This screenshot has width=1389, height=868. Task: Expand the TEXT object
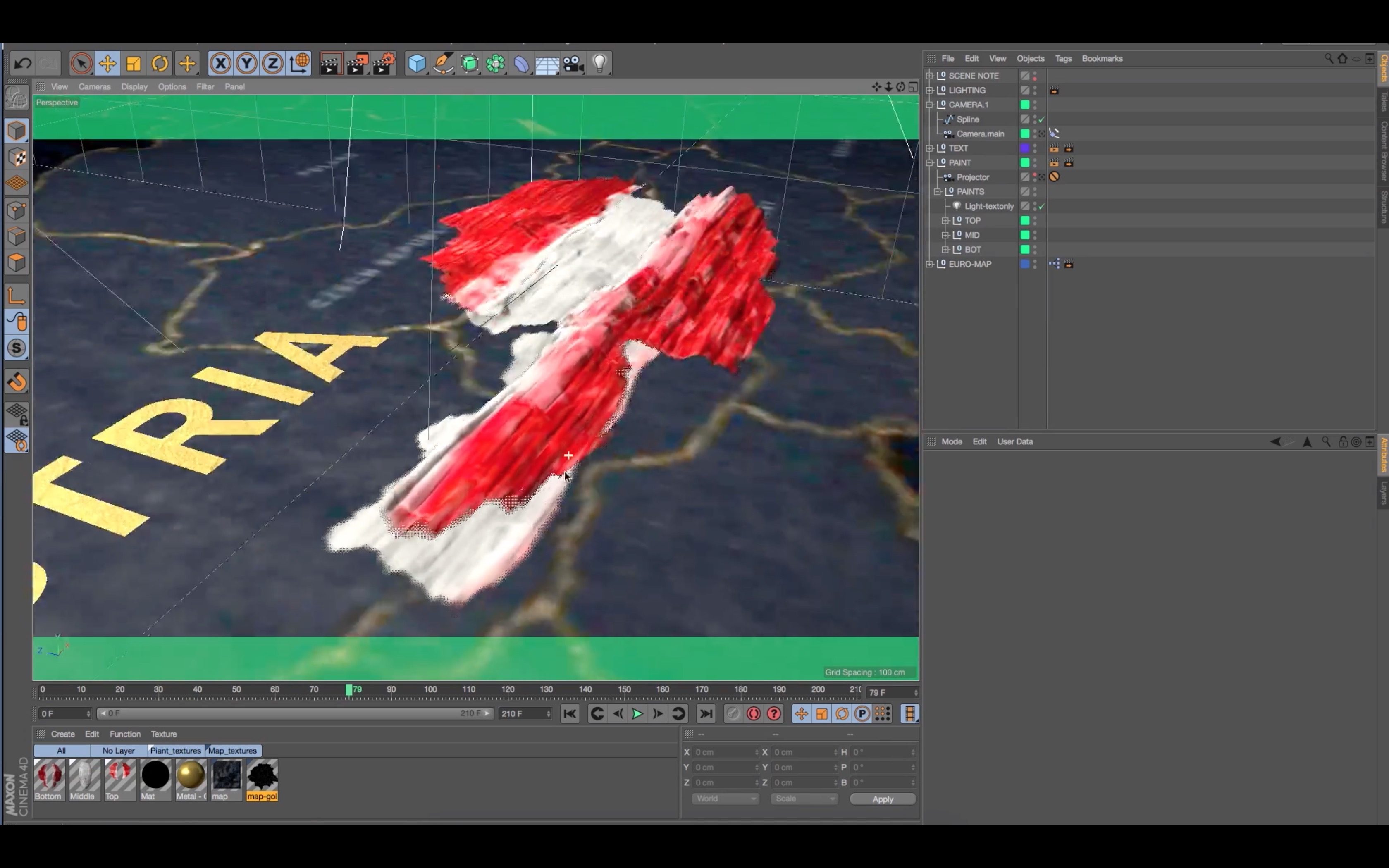(929, 148)
